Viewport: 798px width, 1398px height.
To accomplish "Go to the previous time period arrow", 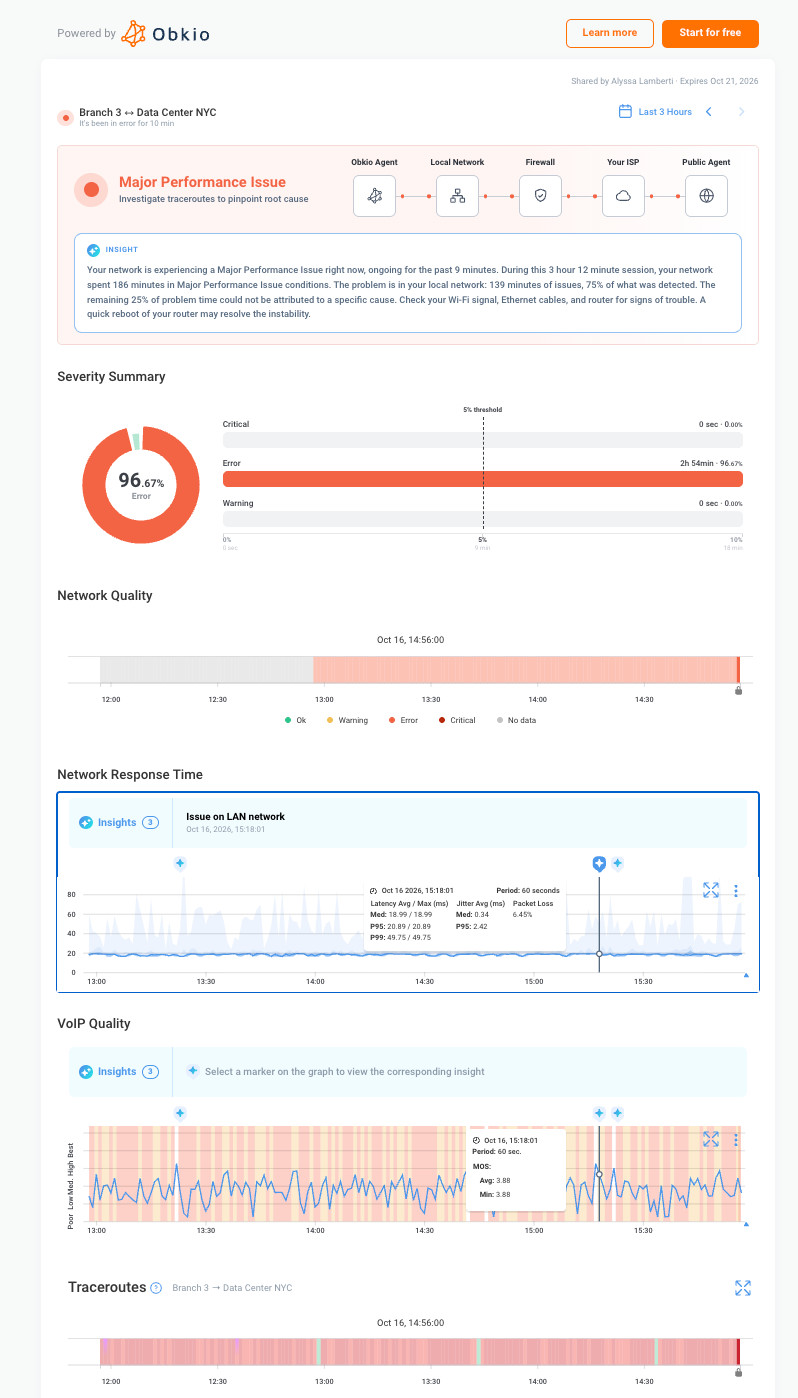I will point(709,112).
